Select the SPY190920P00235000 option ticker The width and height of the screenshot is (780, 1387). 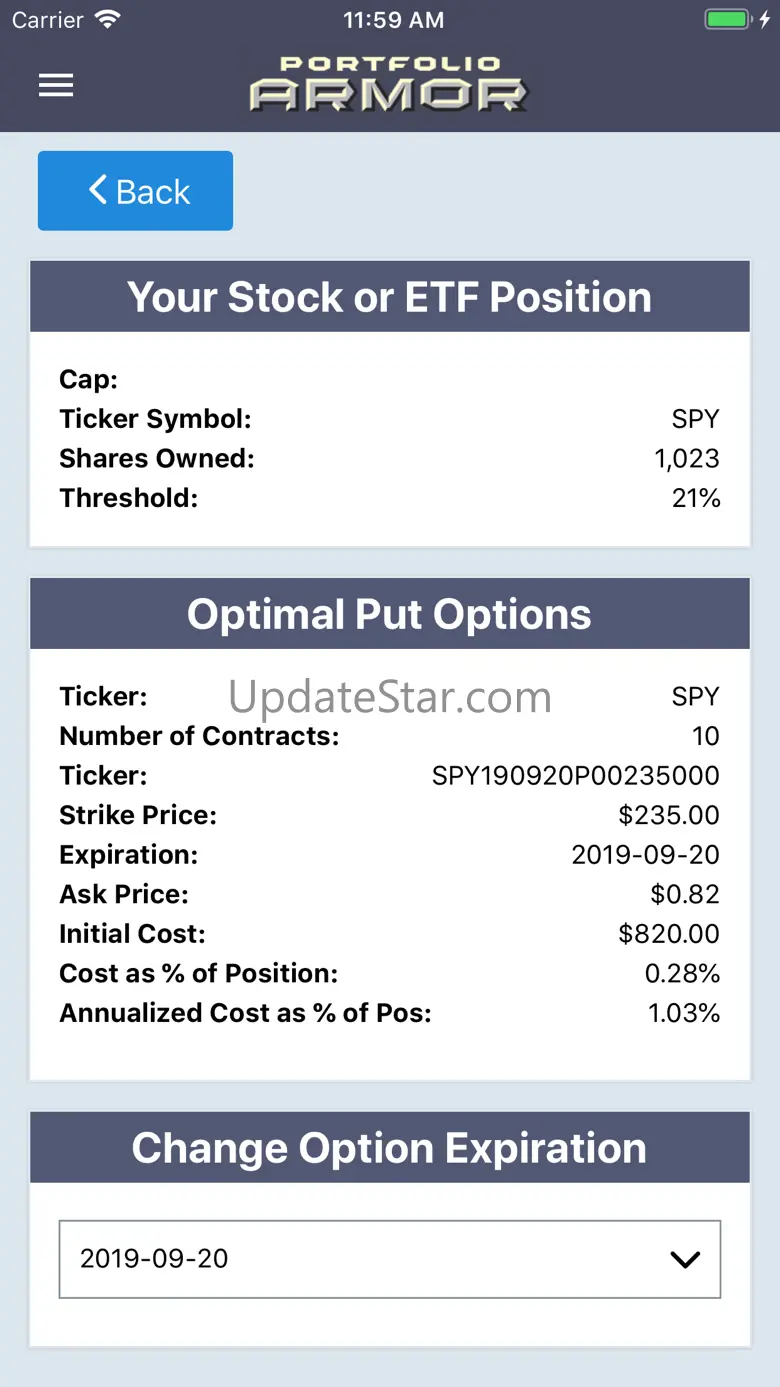tap(576, 776)
